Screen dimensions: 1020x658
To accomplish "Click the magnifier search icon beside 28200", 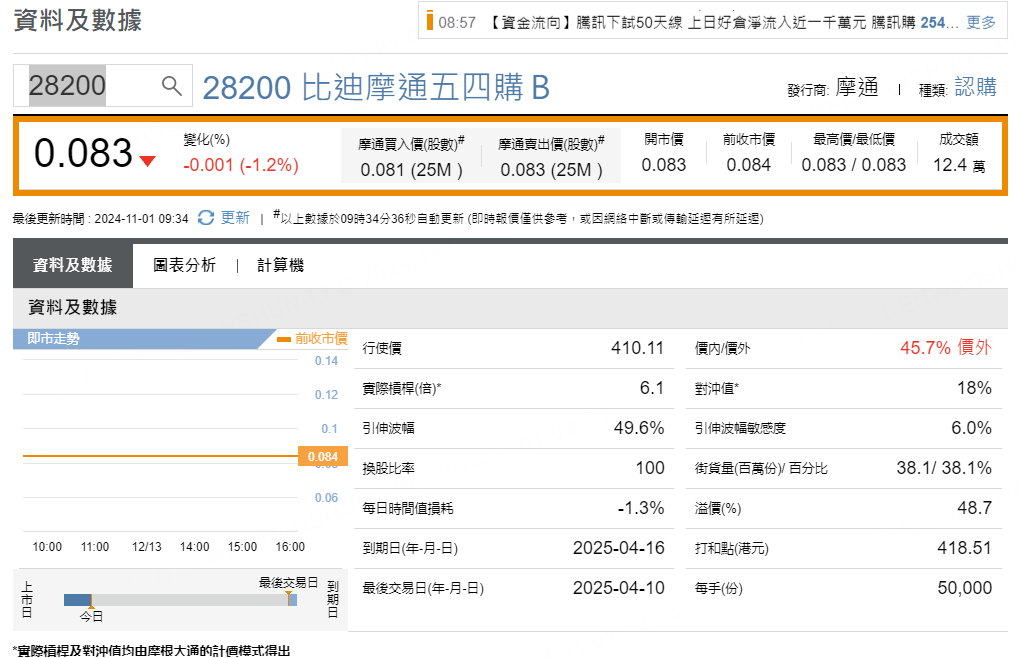I will (172, 85).
